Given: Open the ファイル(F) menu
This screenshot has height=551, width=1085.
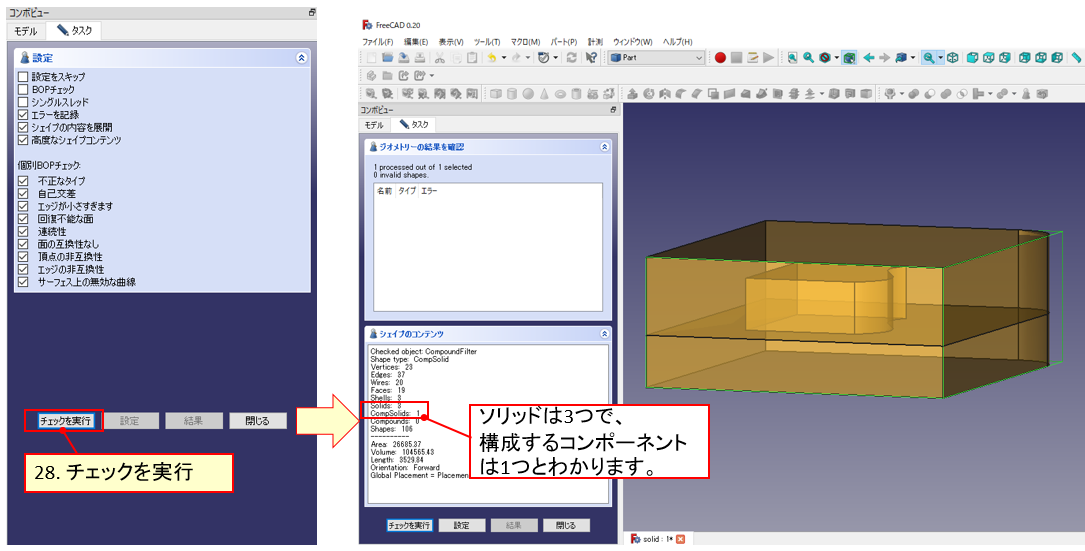Looking at the screenshot, I should point(378,42).
